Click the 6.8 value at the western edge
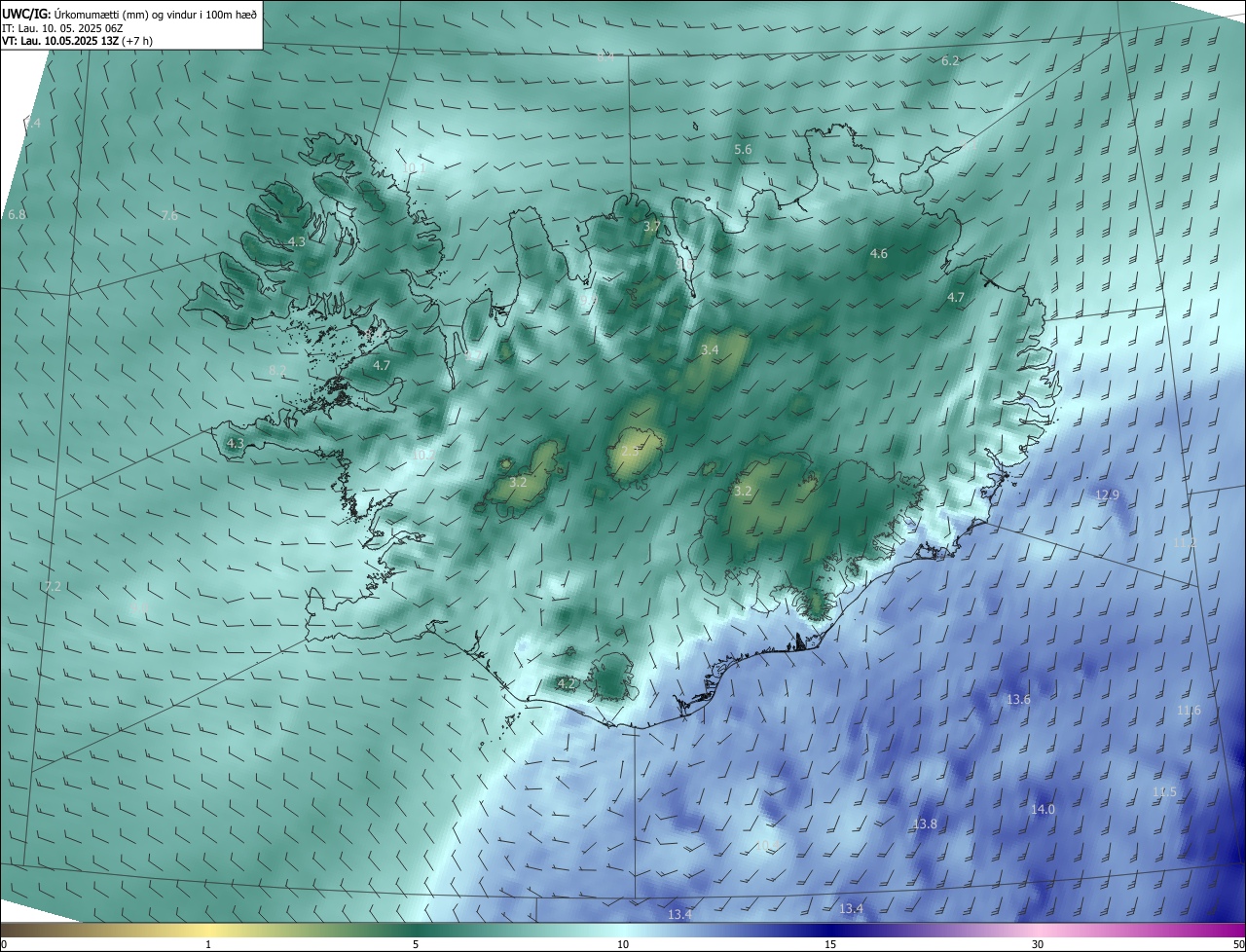Viewport: 1246px width, 952px height. point(17,214)
